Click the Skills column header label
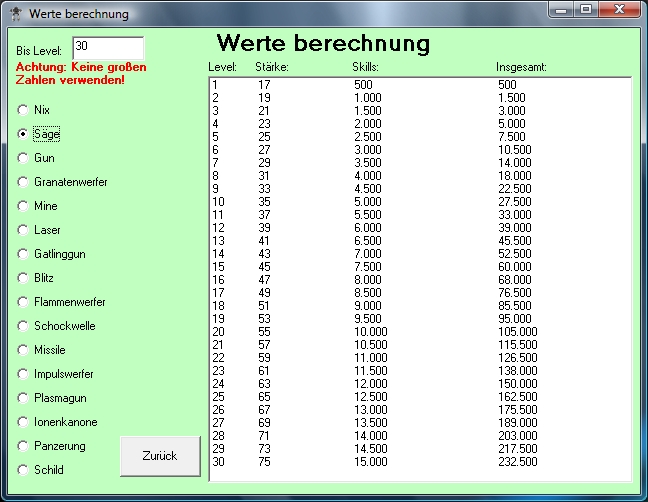 [x=365, y=67]
